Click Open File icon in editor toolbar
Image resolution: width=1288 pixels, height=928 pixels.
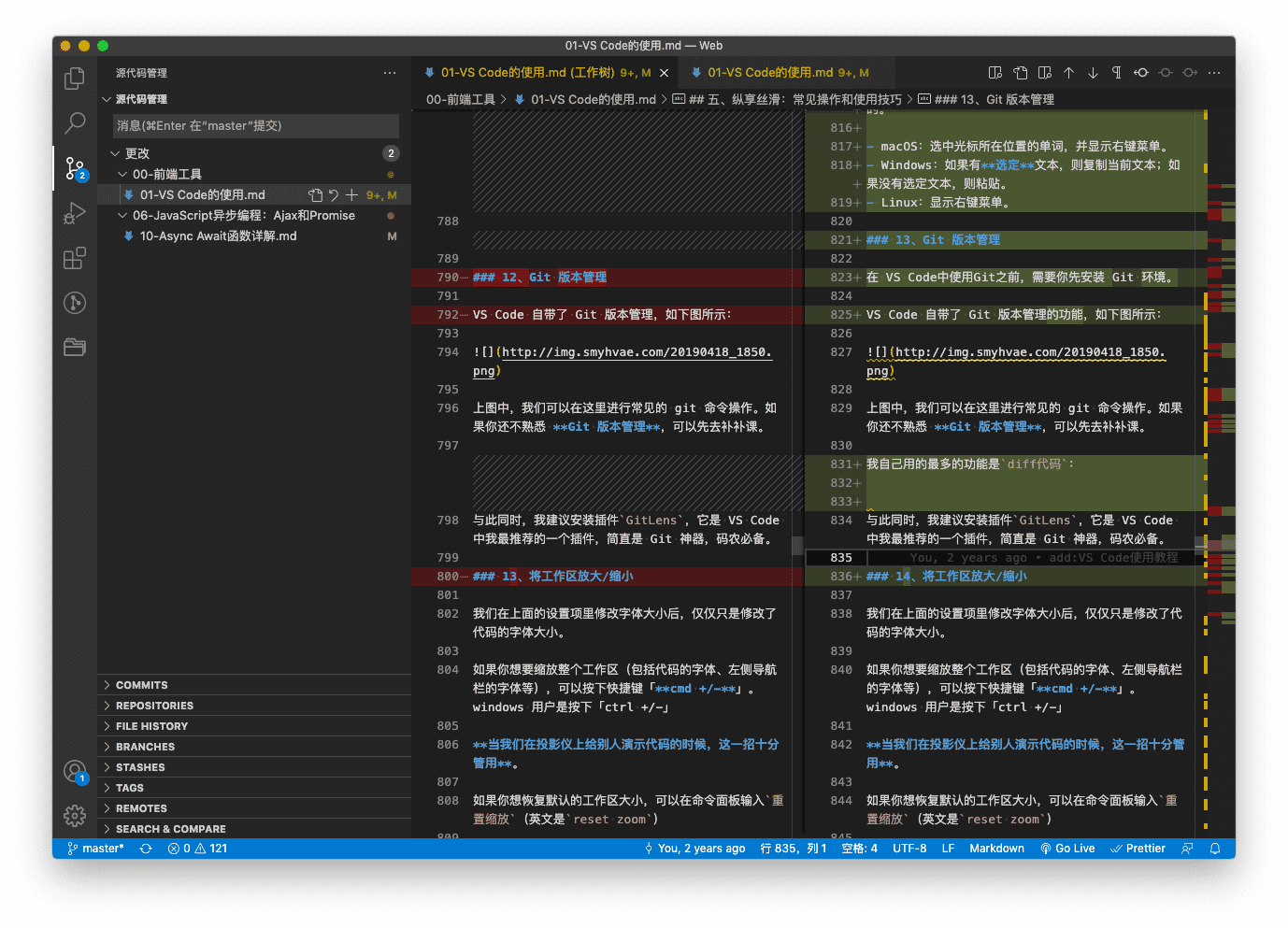(1021, 73)
